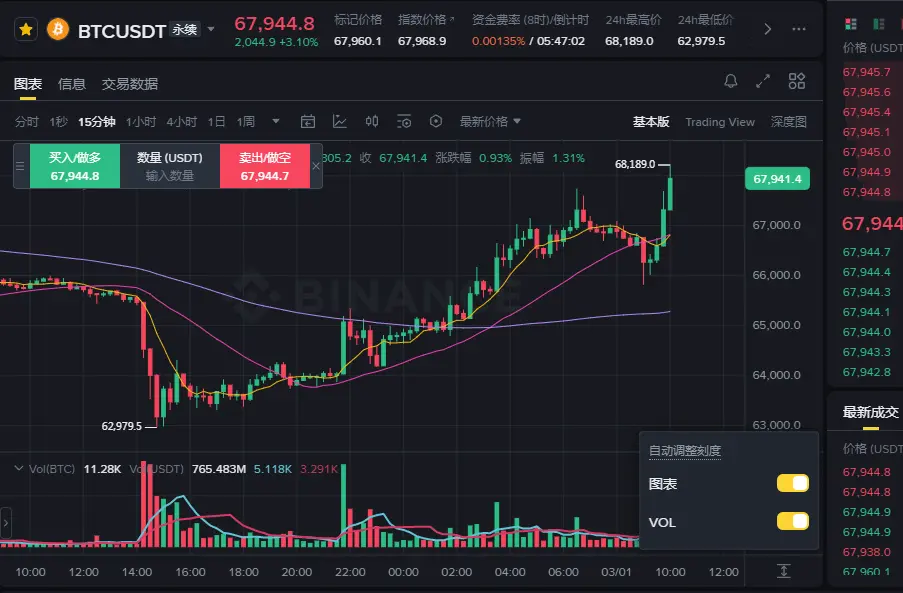Click the Bitcoin logo icon
This screenshot has height=593, width=903.
58,29
